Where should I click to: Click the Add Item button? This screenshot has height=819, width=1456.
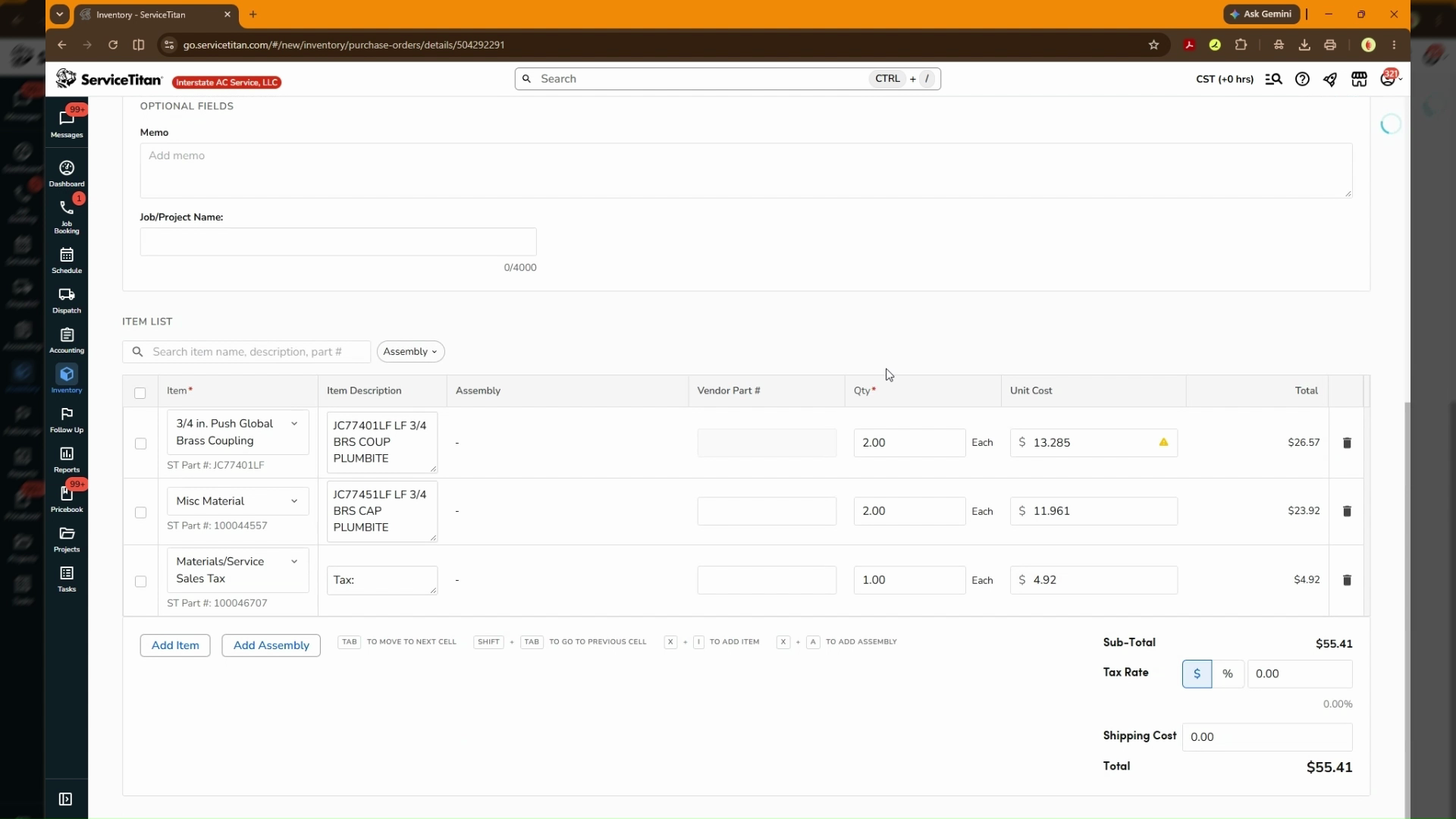pyautogui.click(x=175, y=645)
